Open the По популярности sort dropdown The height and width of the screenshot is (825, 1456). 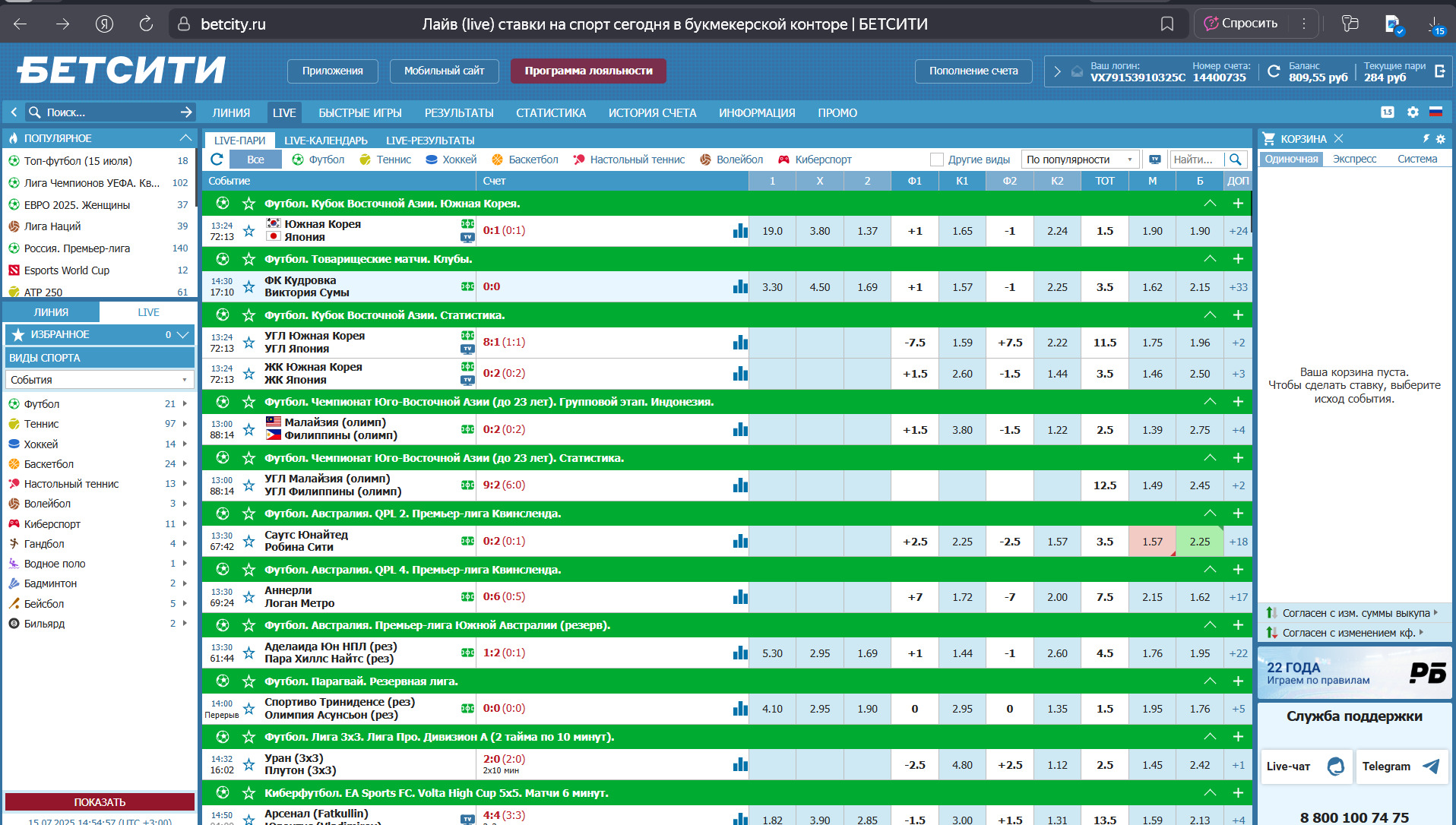pos(1080,160)
